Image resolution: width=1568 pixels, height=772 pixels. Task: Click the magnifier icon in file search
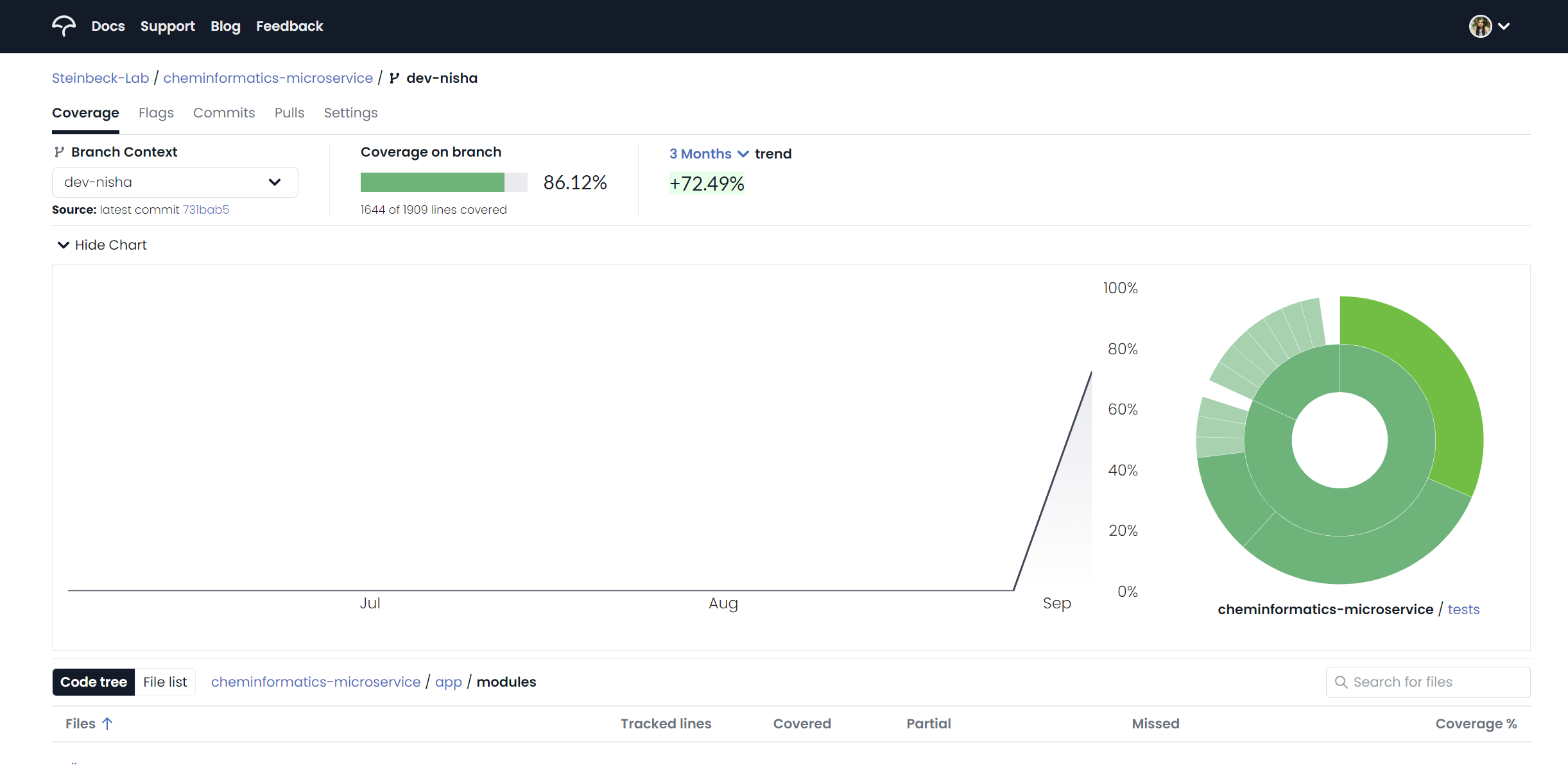tap(1341, 682)
